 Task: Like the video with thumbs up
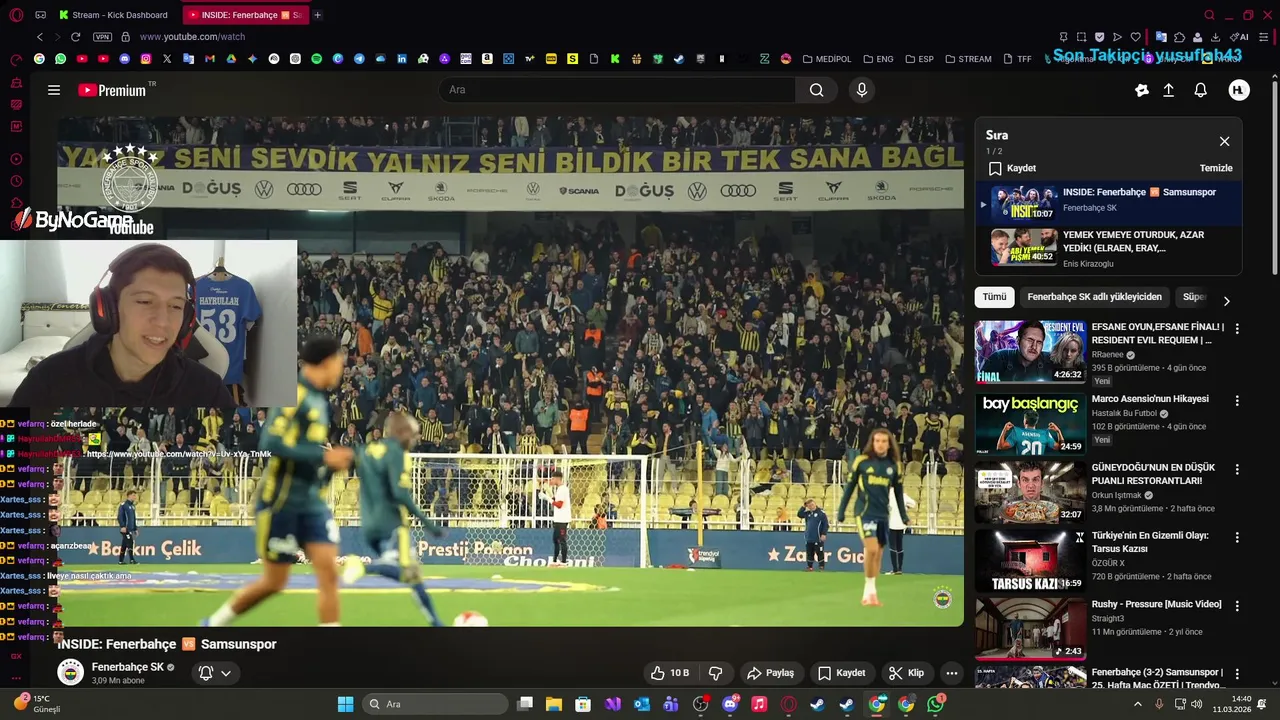[x=669, y=673]
